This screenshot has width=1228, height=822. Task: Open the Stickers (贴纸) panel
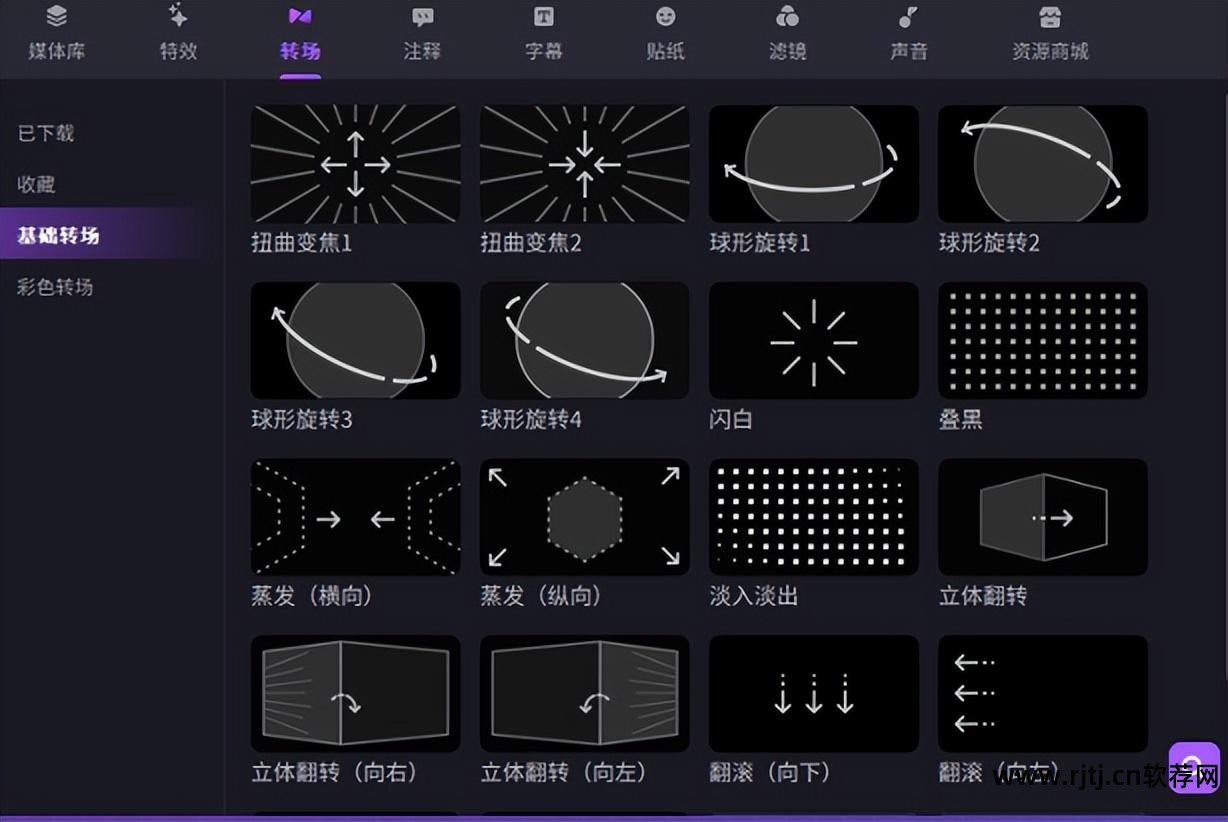click(x=664, y=30)
